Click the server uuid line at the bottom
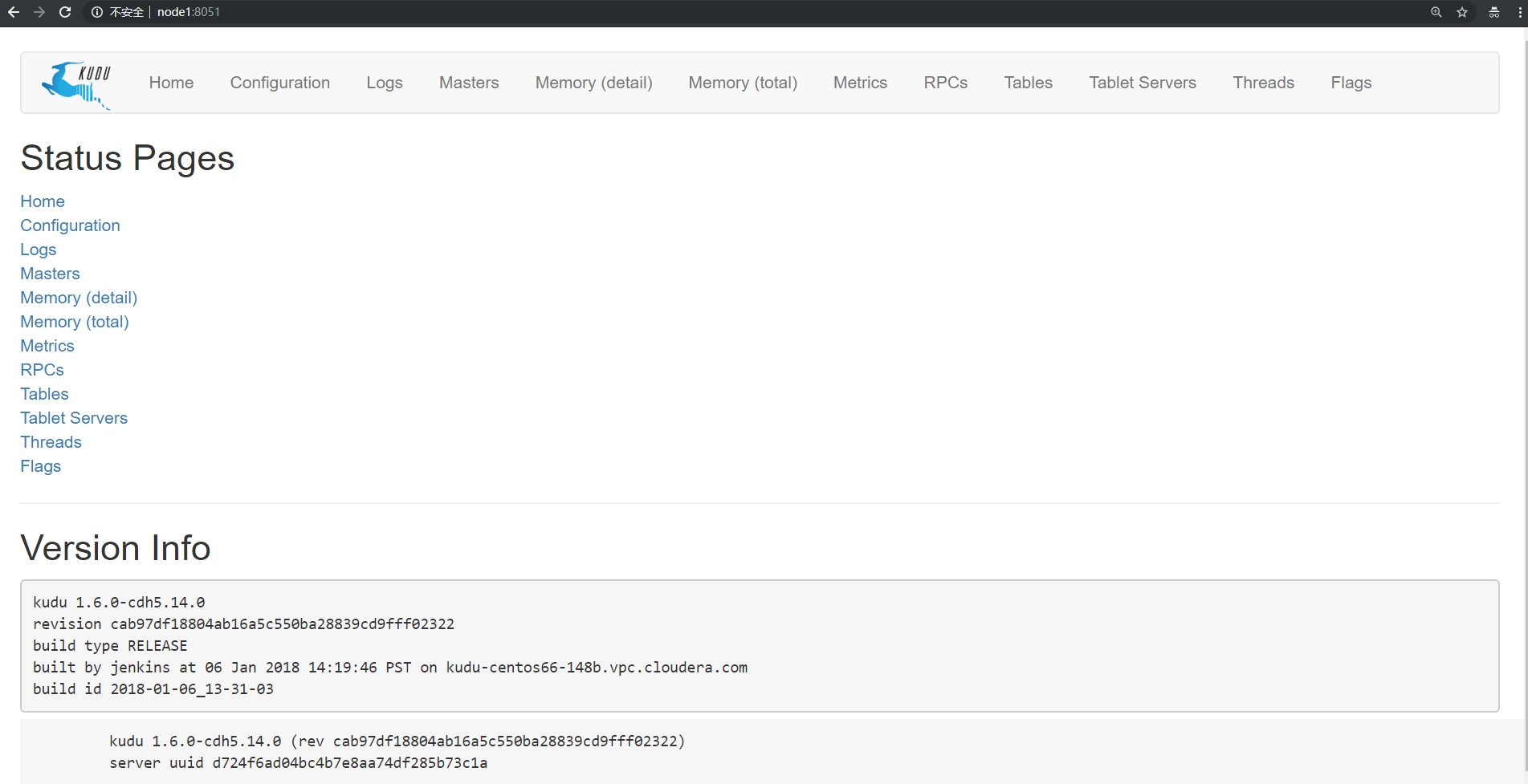 (x=299, y=762)
